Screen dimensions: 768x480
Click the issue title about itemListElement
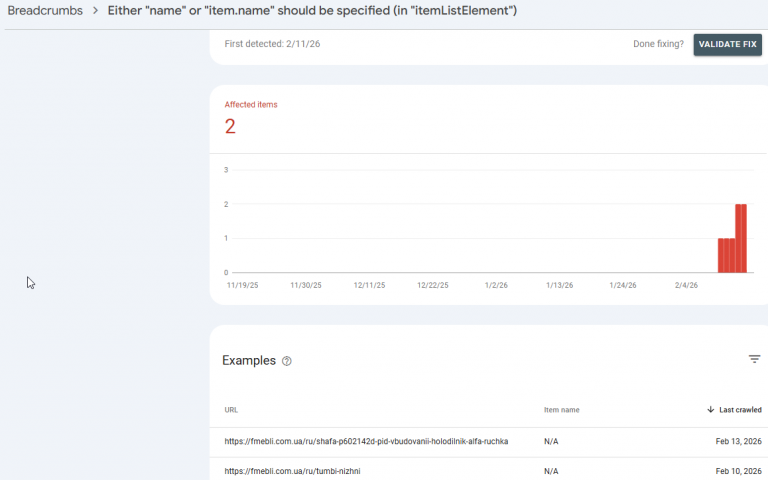coord(312,11)
